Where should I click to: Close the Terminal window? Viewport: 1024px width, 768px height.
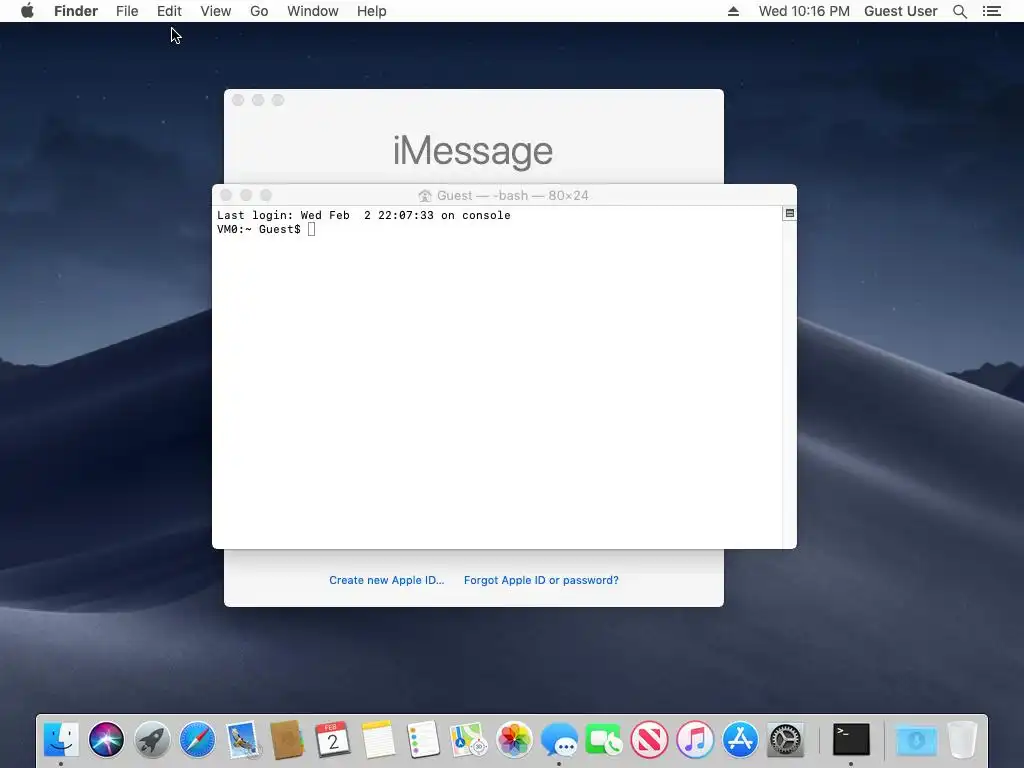tap(226, 195)
